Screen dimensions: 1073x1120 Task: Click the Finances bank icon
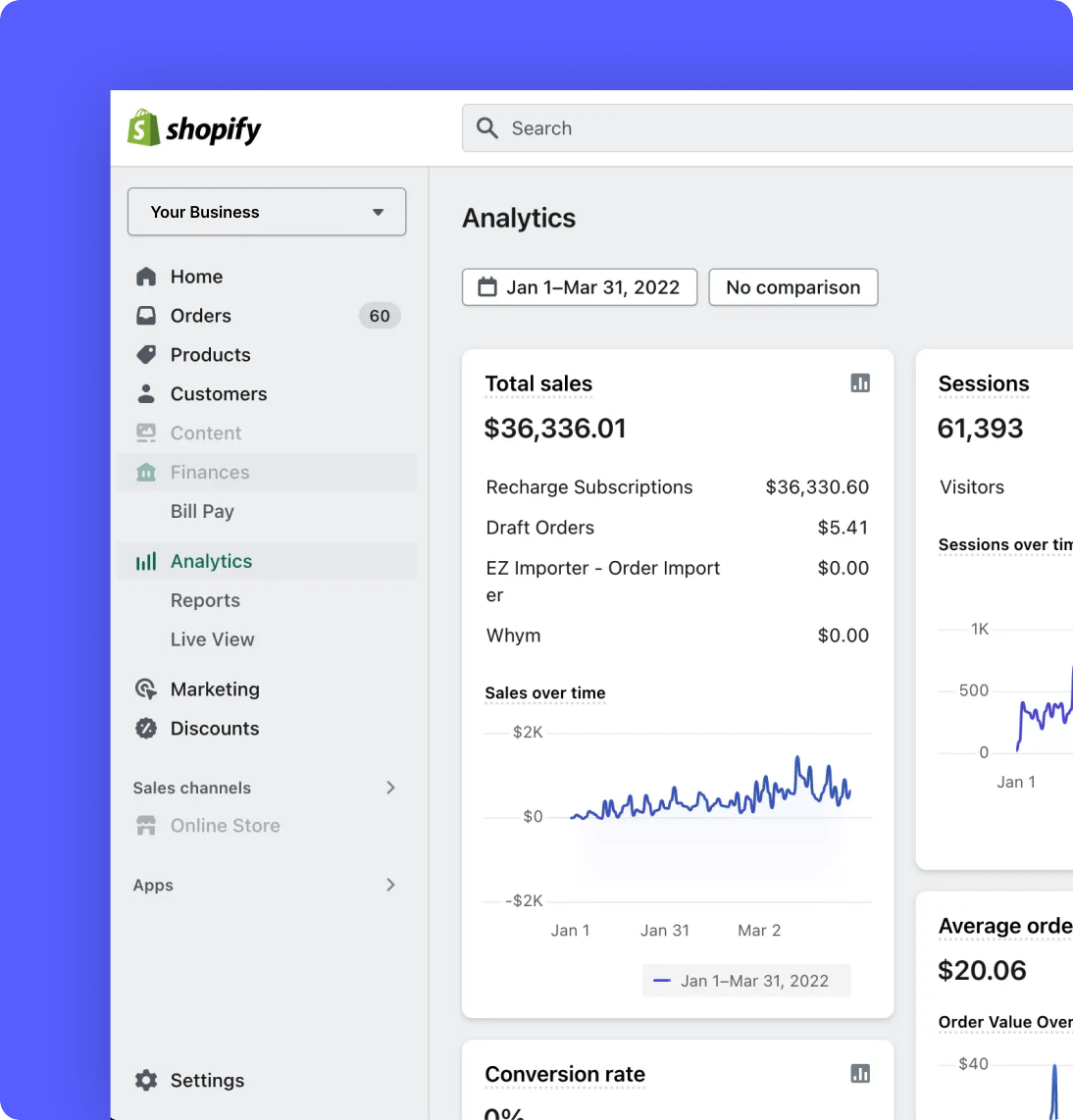point(146,472)
